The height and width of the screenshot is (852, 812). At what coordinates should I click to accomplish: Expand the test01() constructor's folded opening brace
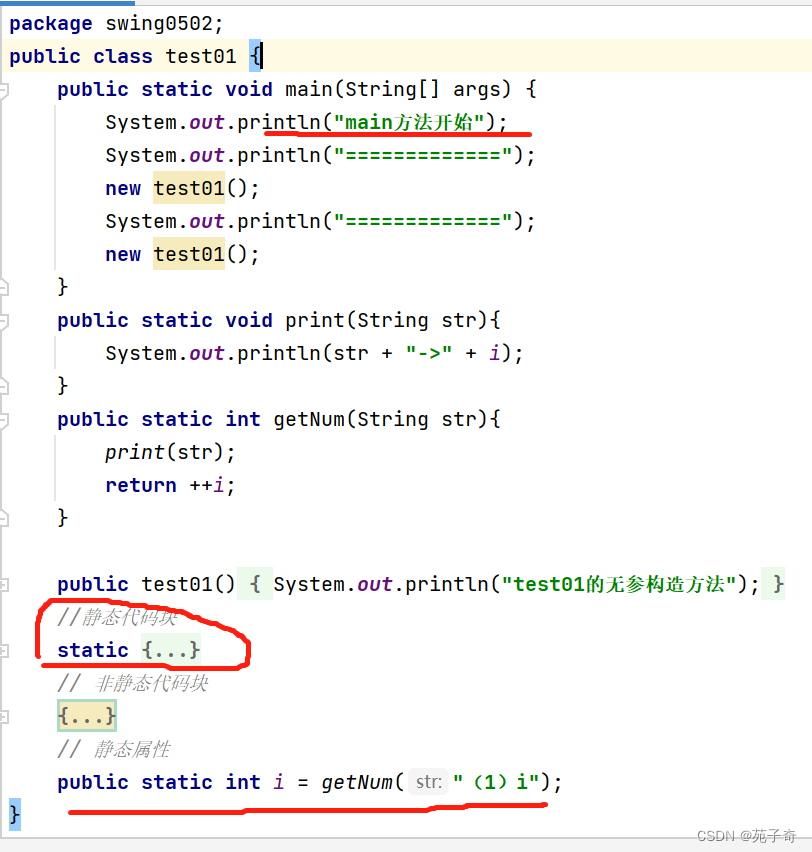(x=255, y=584)
